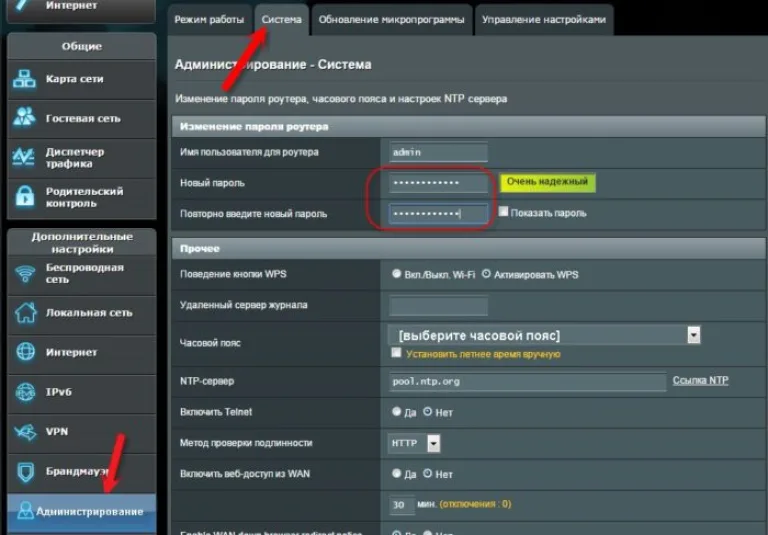Open the VPN sidebar label
This screenshot has width=768, height=535.
coord(56,432)
